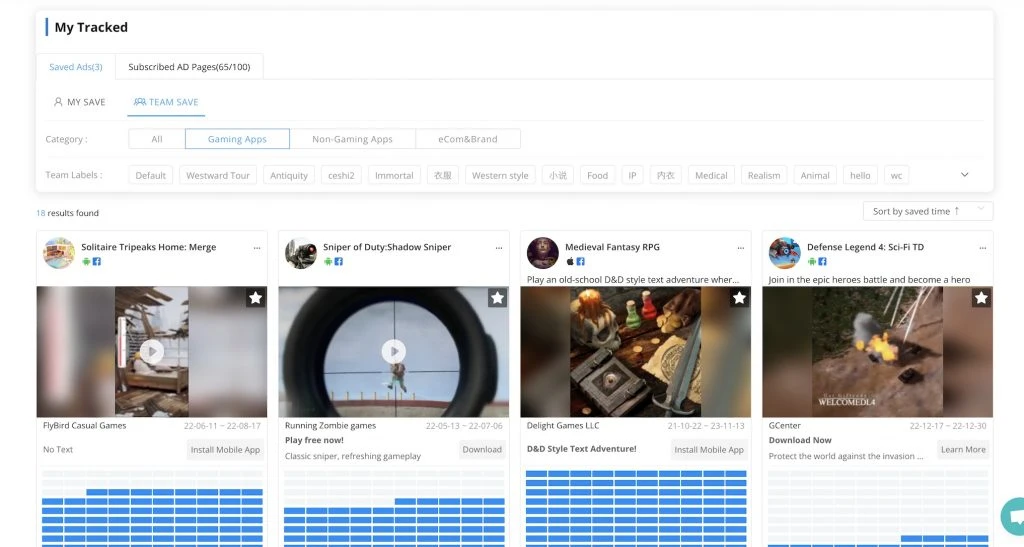1024x547 pixels.
Task: Open the Sort by saved time dropdown
Action: [x=927, y=211]
